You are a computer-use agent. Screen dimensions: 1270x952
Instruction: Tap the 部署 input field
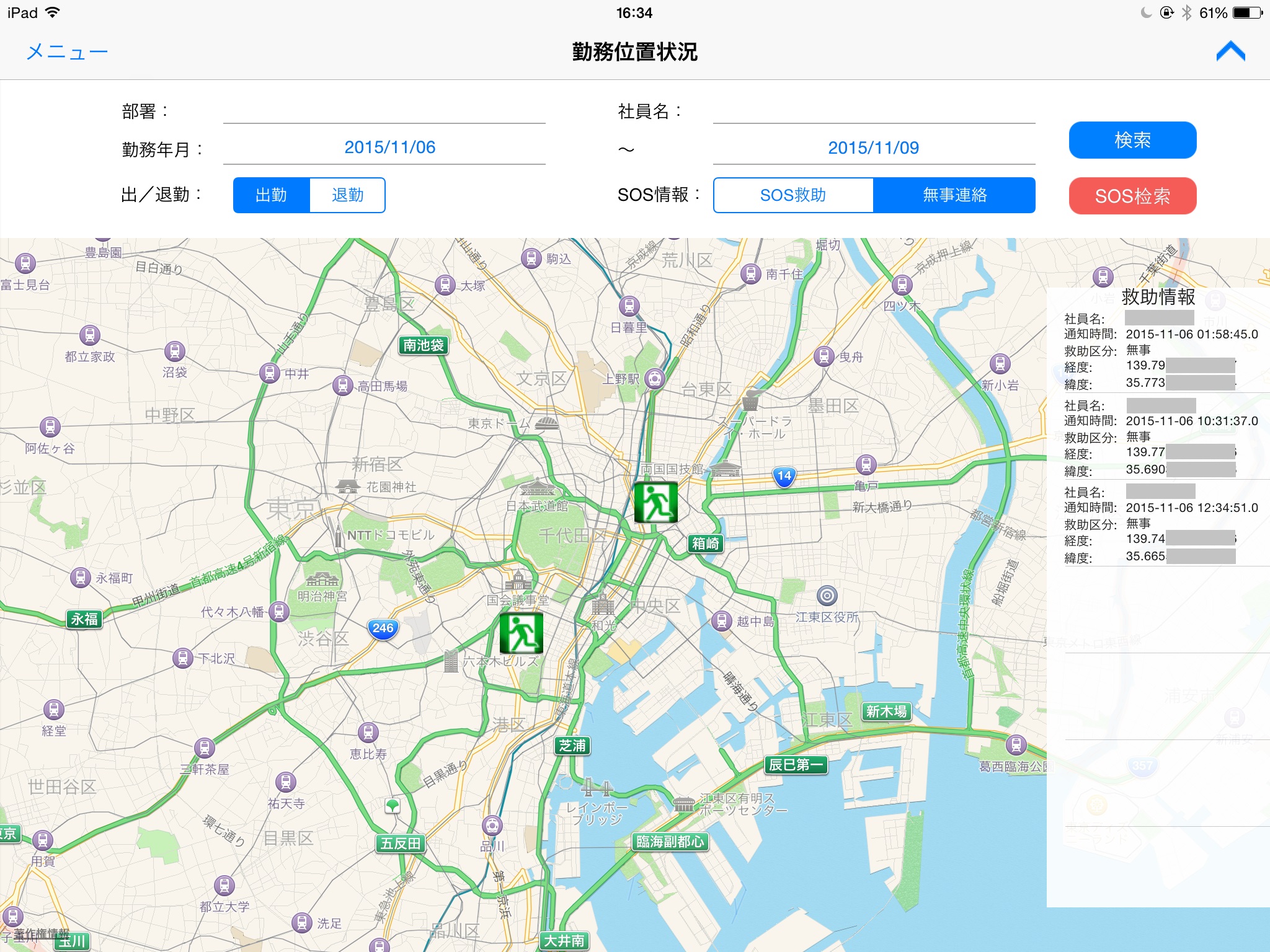tap(384, 112)
